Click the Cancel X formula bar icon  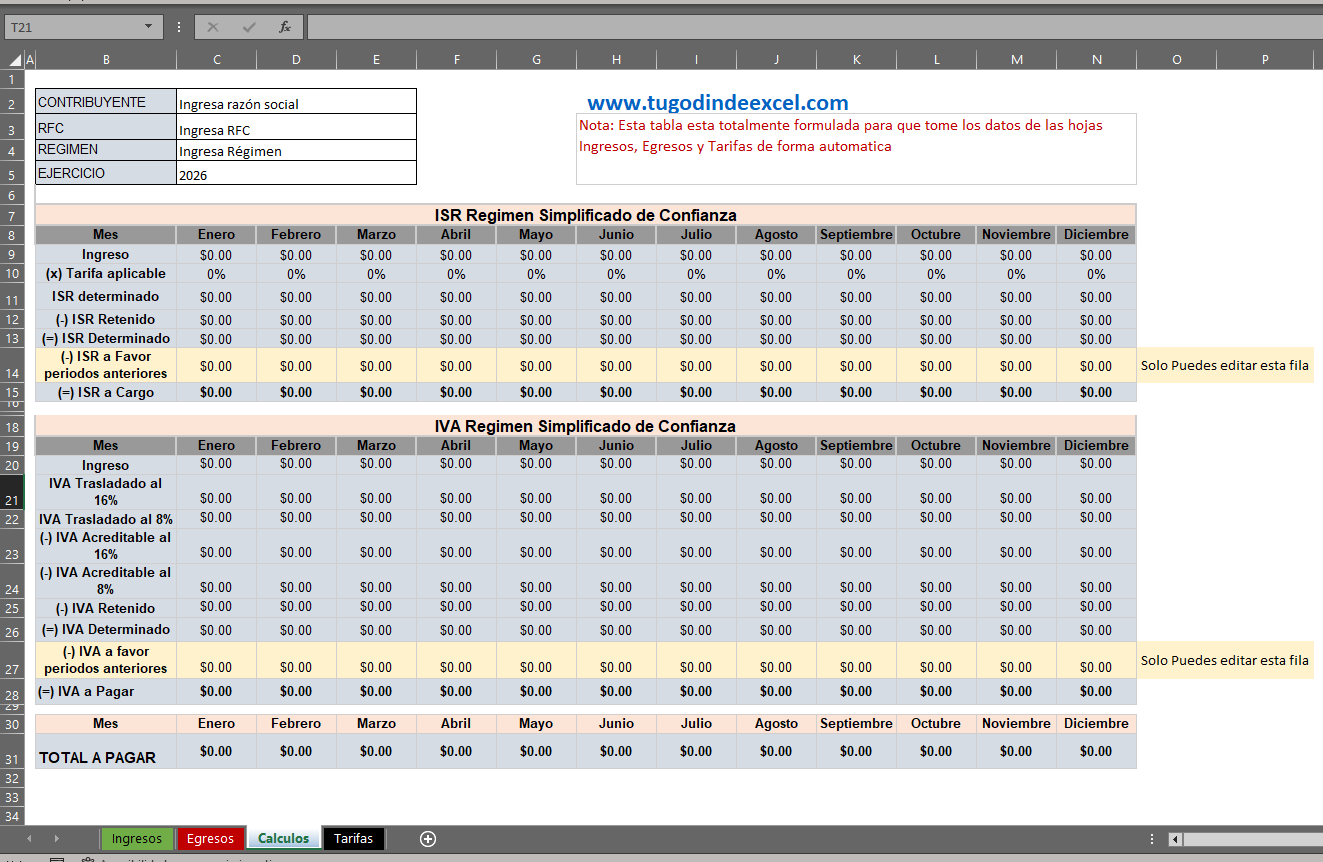pyautogui.click(x=213, y=27)
